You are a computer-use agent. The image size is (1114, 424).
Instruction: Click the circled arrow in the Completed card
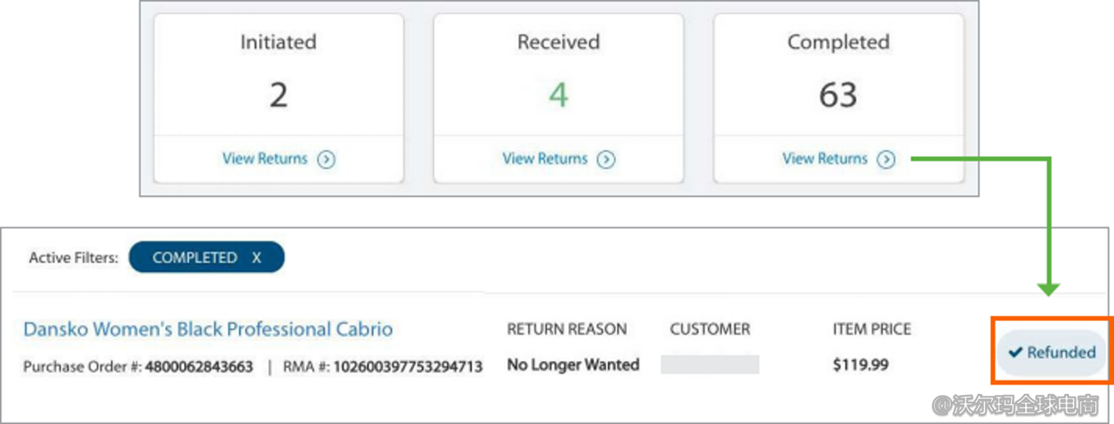[x=886, y=159]
